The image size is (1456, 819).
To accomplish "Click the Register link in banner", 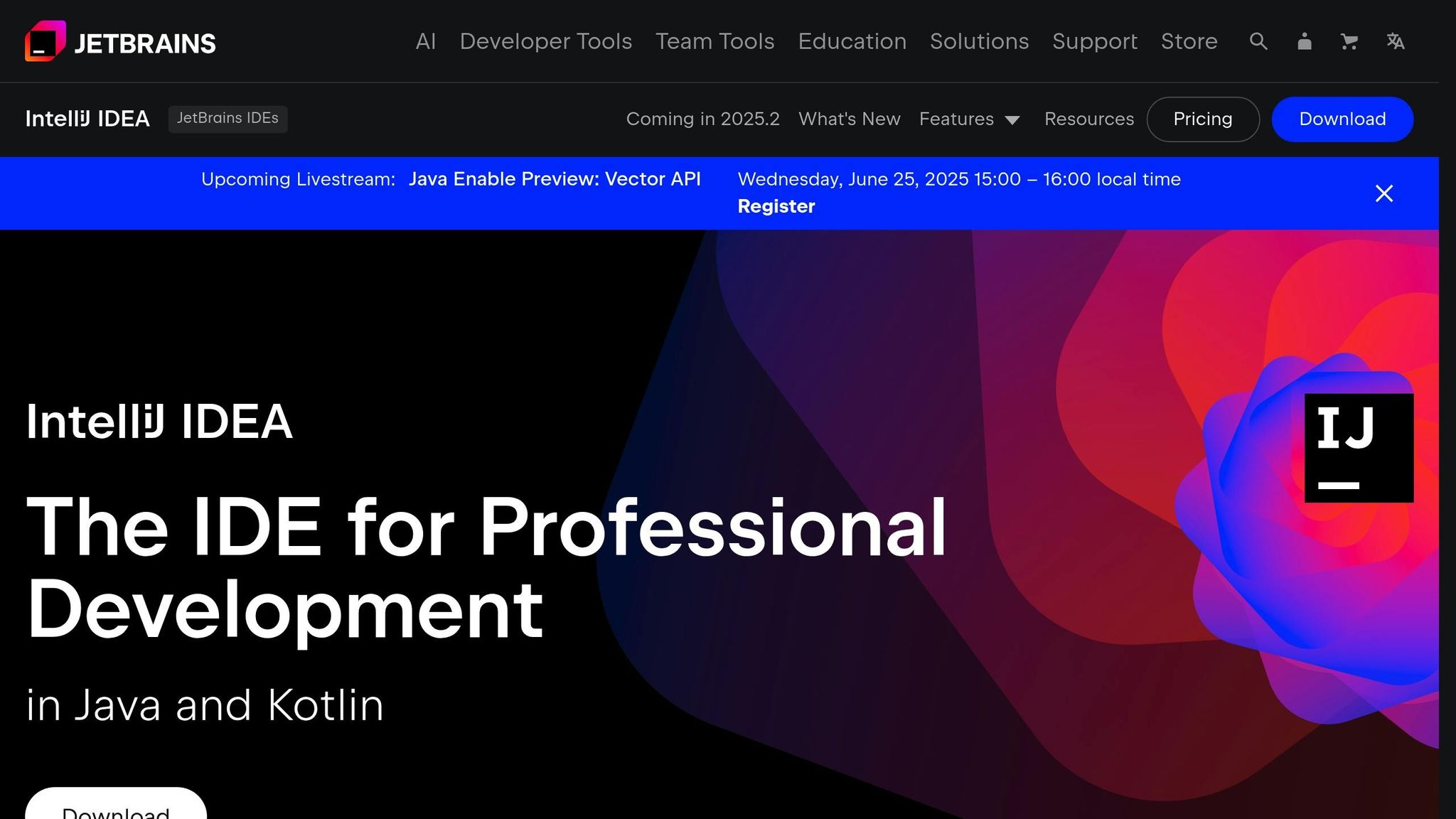I will pyautogui.click(x=776, y=206).
